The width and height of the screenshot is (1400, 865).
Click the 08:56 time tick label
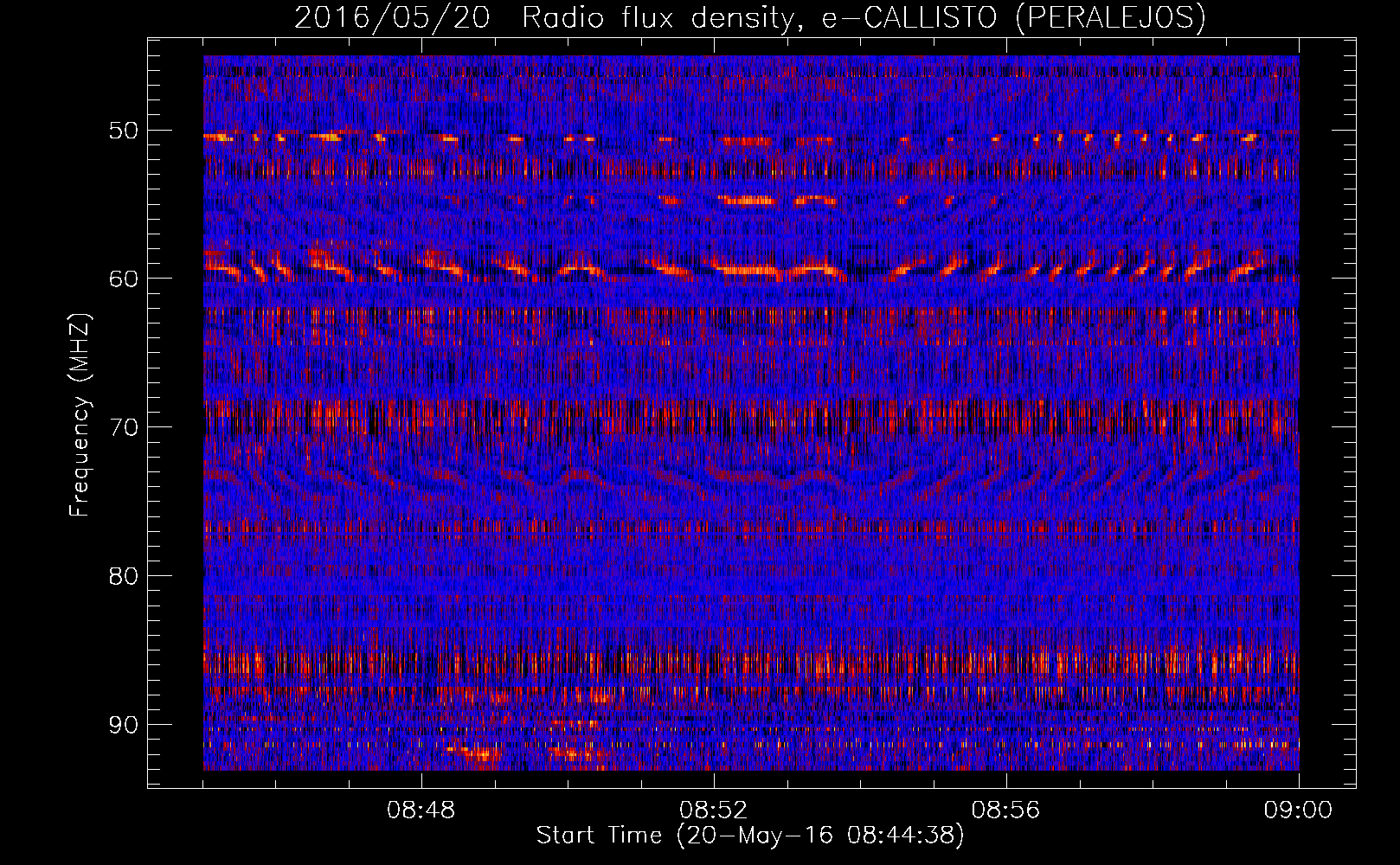(x=1006, y=811)
